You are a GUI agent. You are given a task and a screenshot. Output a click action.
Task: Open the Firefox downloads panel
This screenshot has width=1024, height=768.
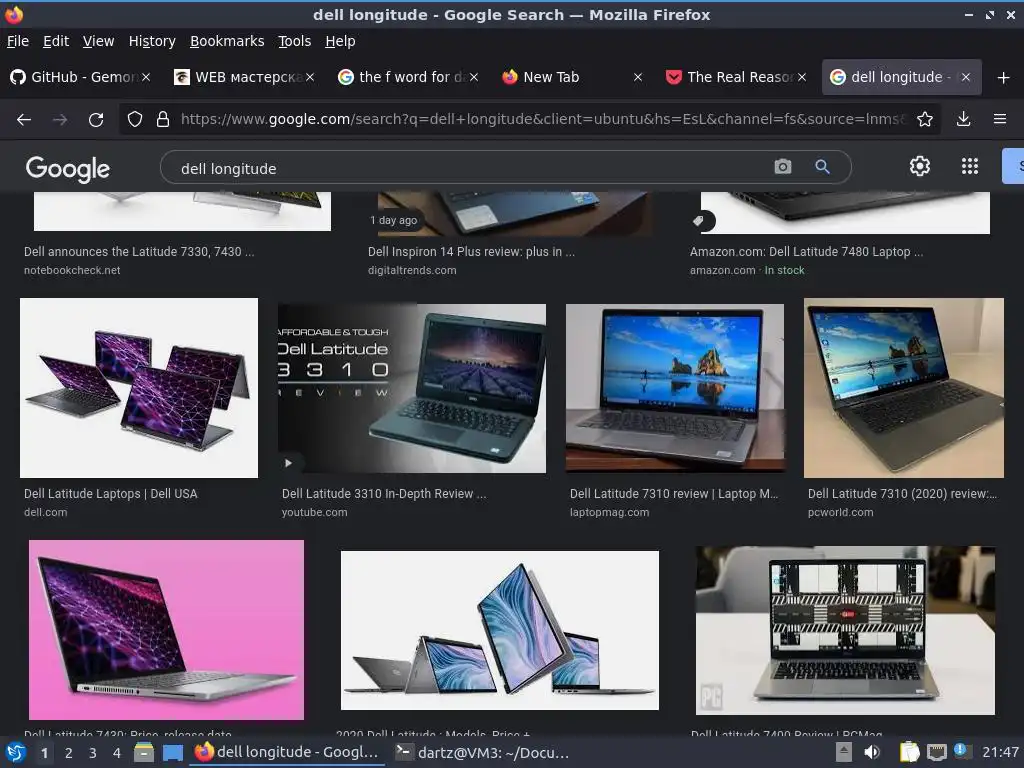963,119
